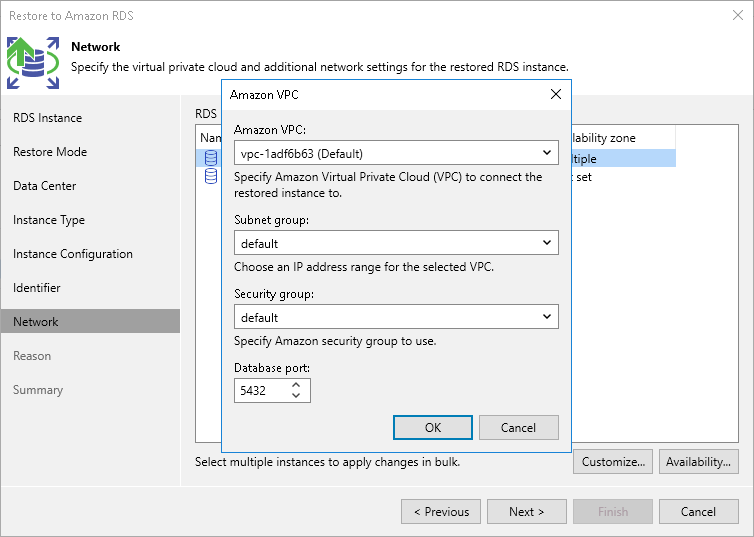
Task: Decrease the database port value
Action: click(296, 396)
